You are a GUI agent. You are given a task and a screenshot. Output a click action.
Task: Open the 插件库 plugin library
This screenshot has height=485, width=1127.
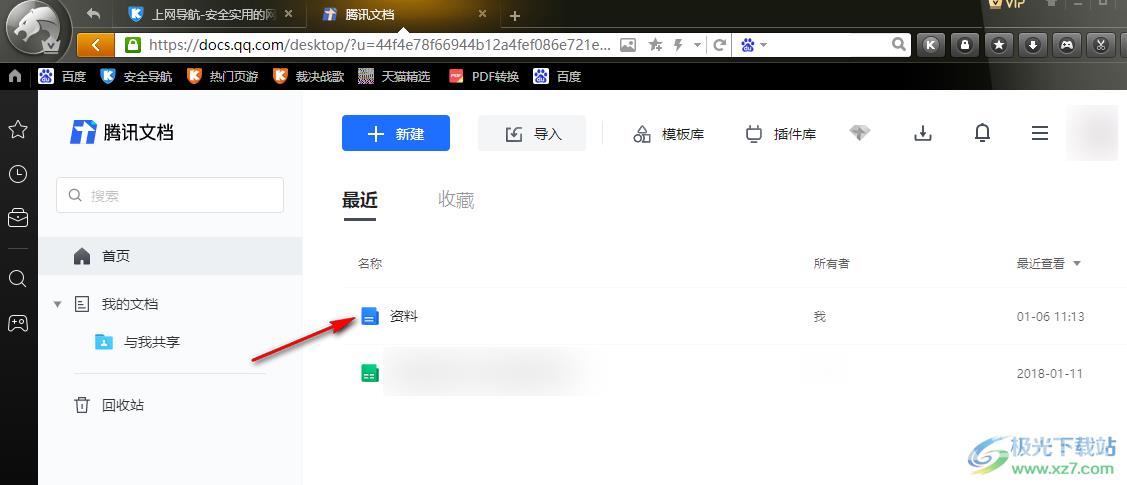781,134
